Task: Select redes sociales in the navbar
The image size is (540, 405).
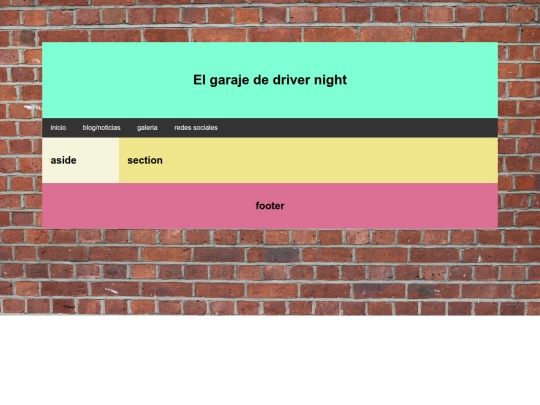Action: pos(196,128)
